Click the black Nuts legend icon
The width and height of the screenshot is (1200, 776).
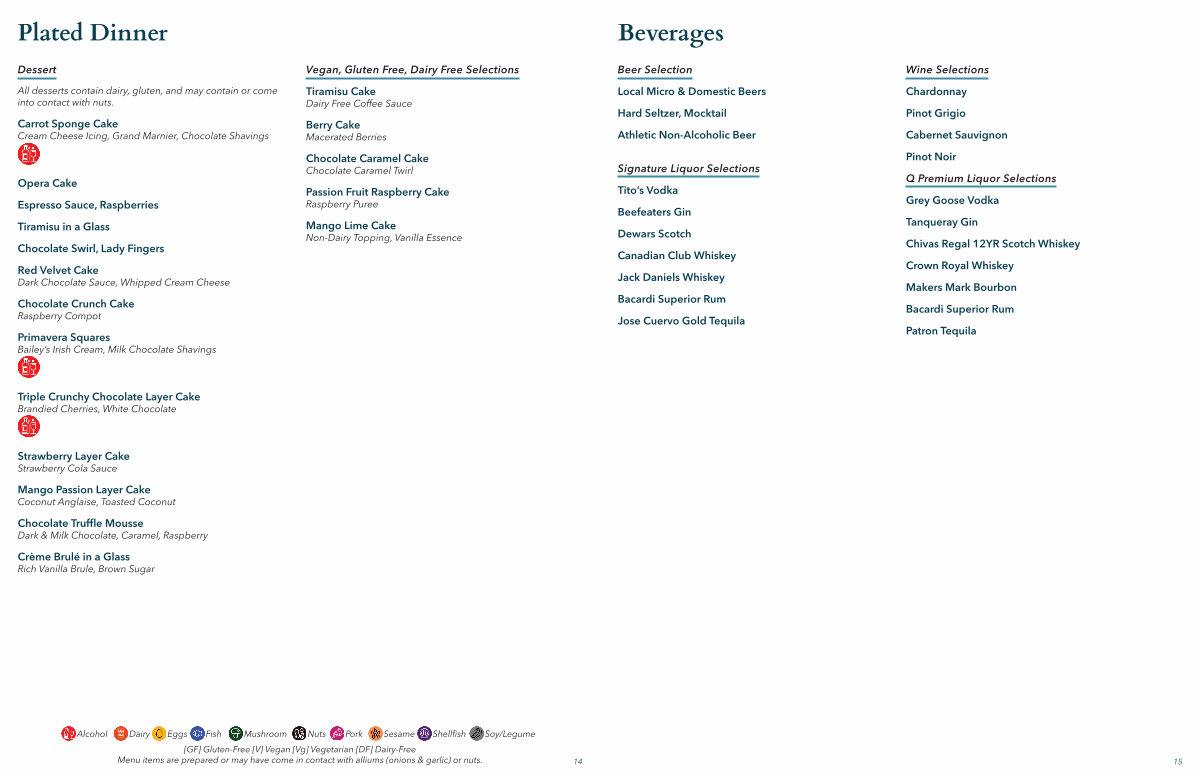299,734
